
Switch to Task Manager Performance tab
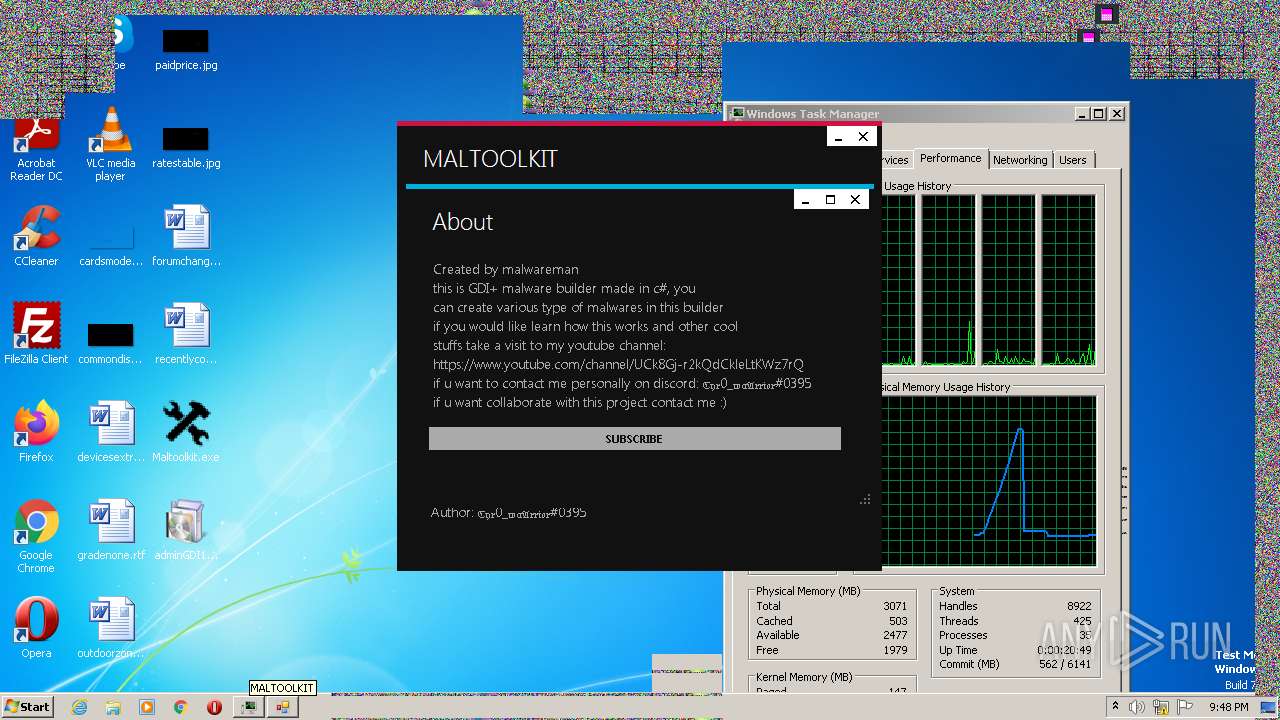point(950,158)
